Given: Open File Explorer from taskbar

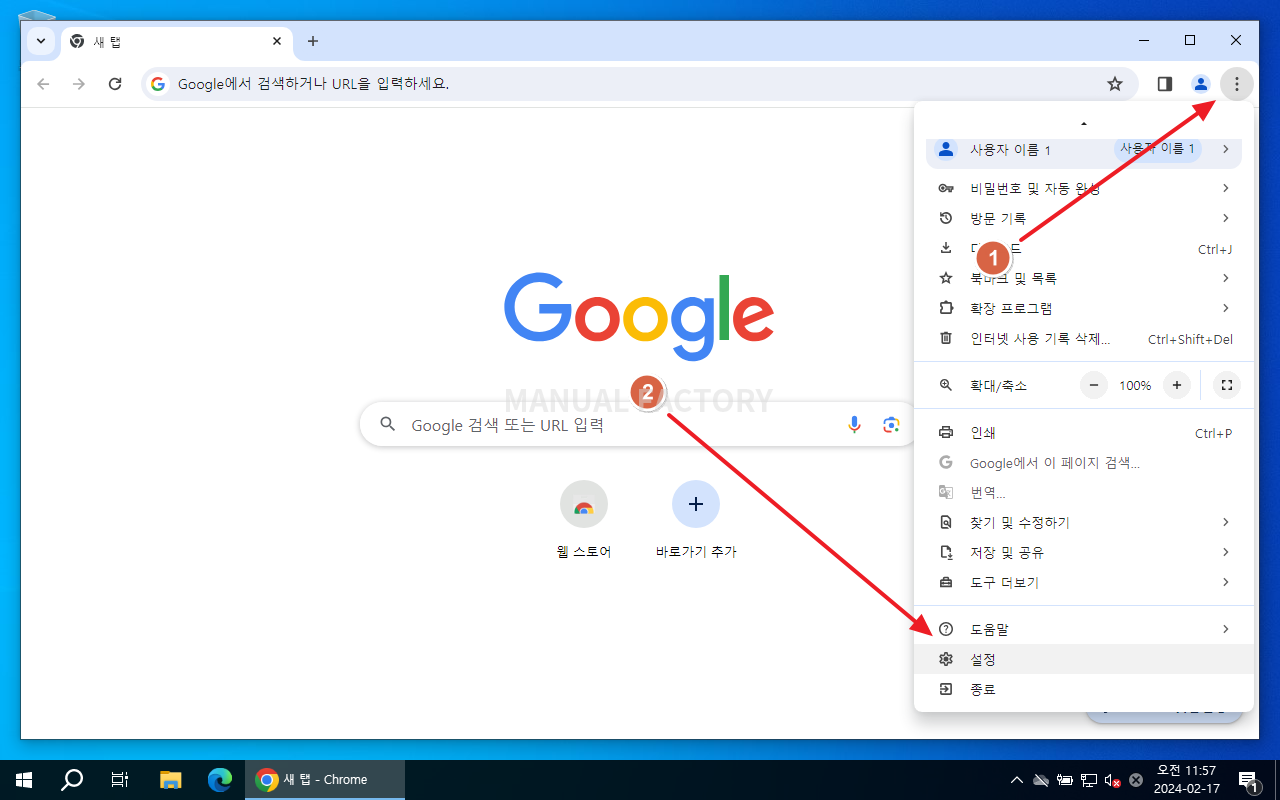Looking at the screenshot, I should pyautogui.click(x=171, y=780).
